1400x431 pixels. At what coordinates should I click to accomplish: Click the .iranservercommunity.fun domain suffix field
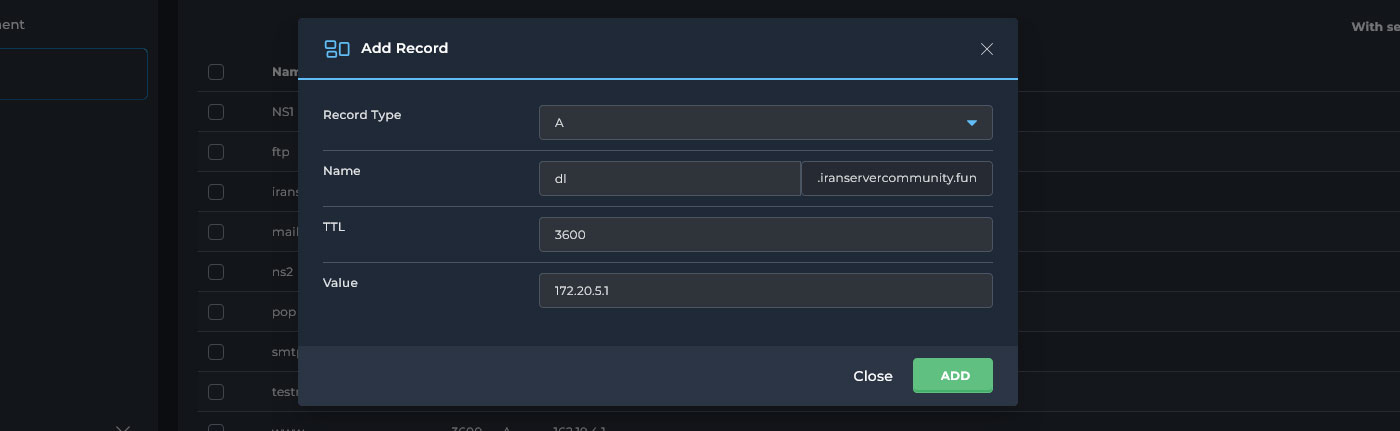(x=897, y=179)
